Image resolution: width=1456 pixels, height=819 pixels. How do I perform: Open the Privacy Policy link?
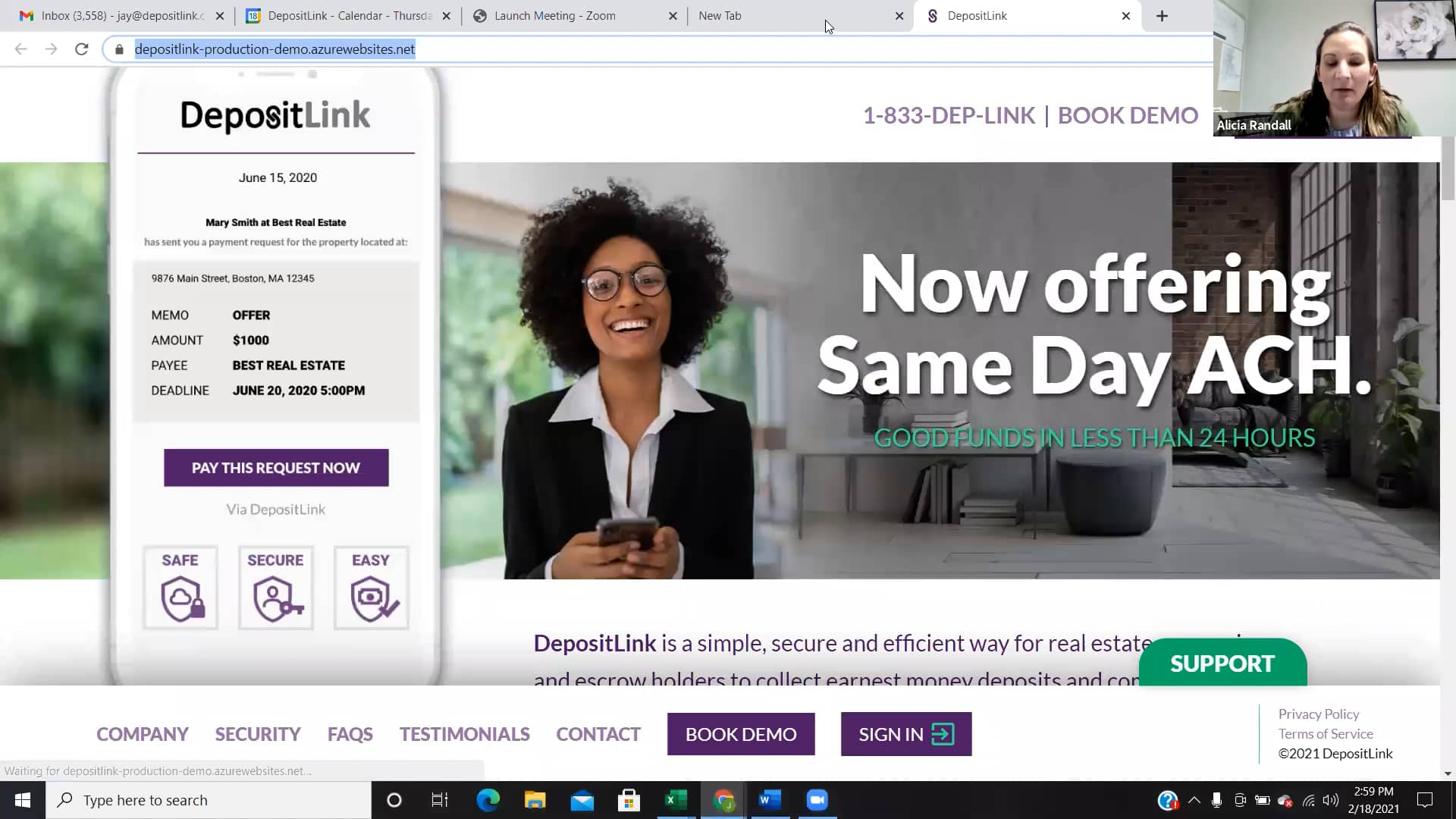1318,714
